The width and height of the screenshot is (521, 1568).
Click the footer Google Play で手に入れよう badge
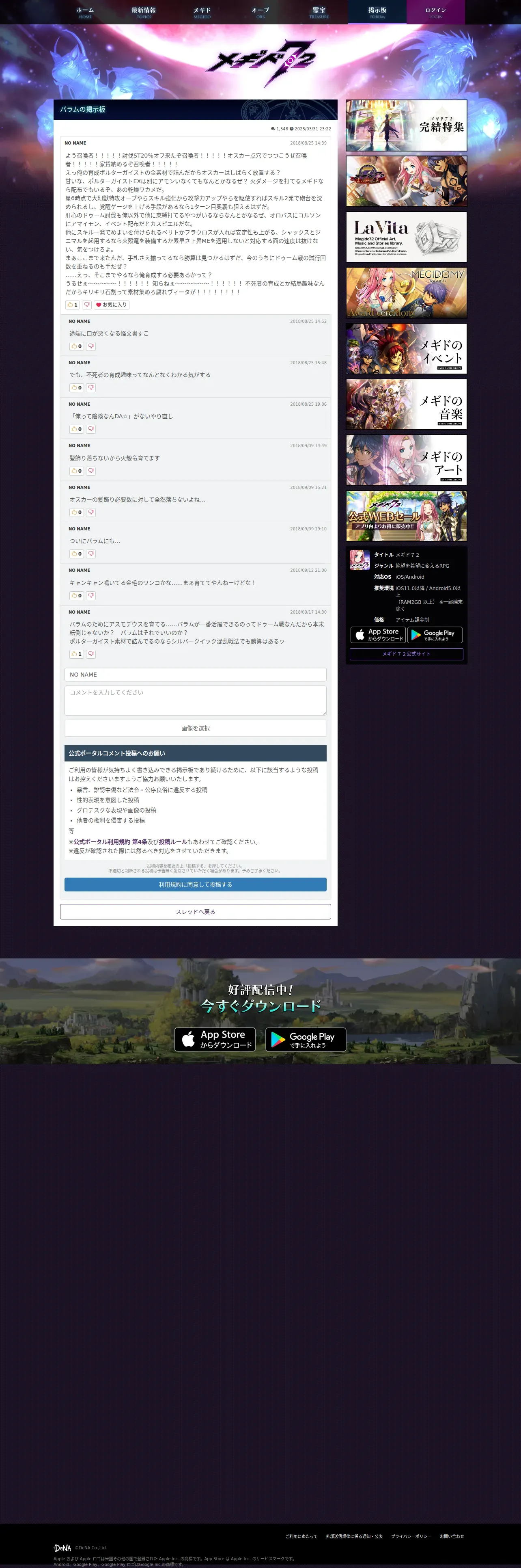click(306, 1040)
